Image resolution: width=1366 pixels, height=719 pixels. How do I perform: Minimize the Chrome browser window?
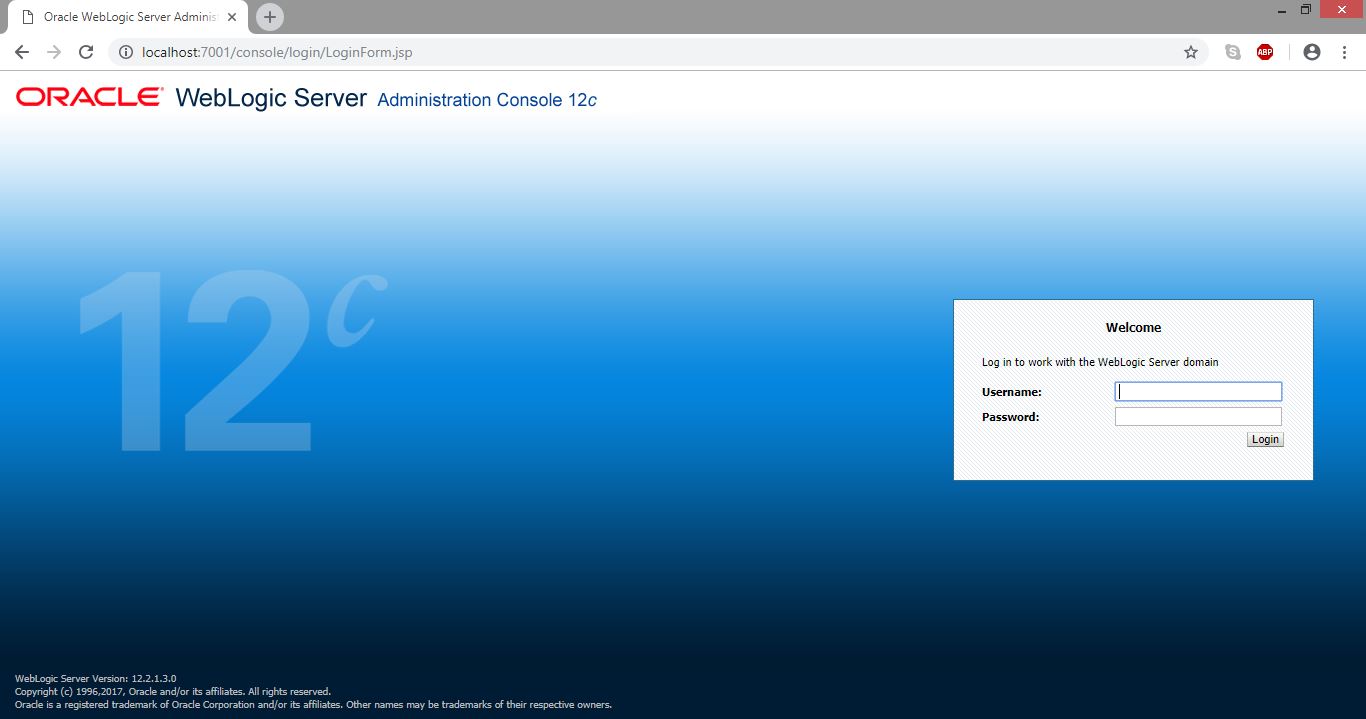[1282, 10]
